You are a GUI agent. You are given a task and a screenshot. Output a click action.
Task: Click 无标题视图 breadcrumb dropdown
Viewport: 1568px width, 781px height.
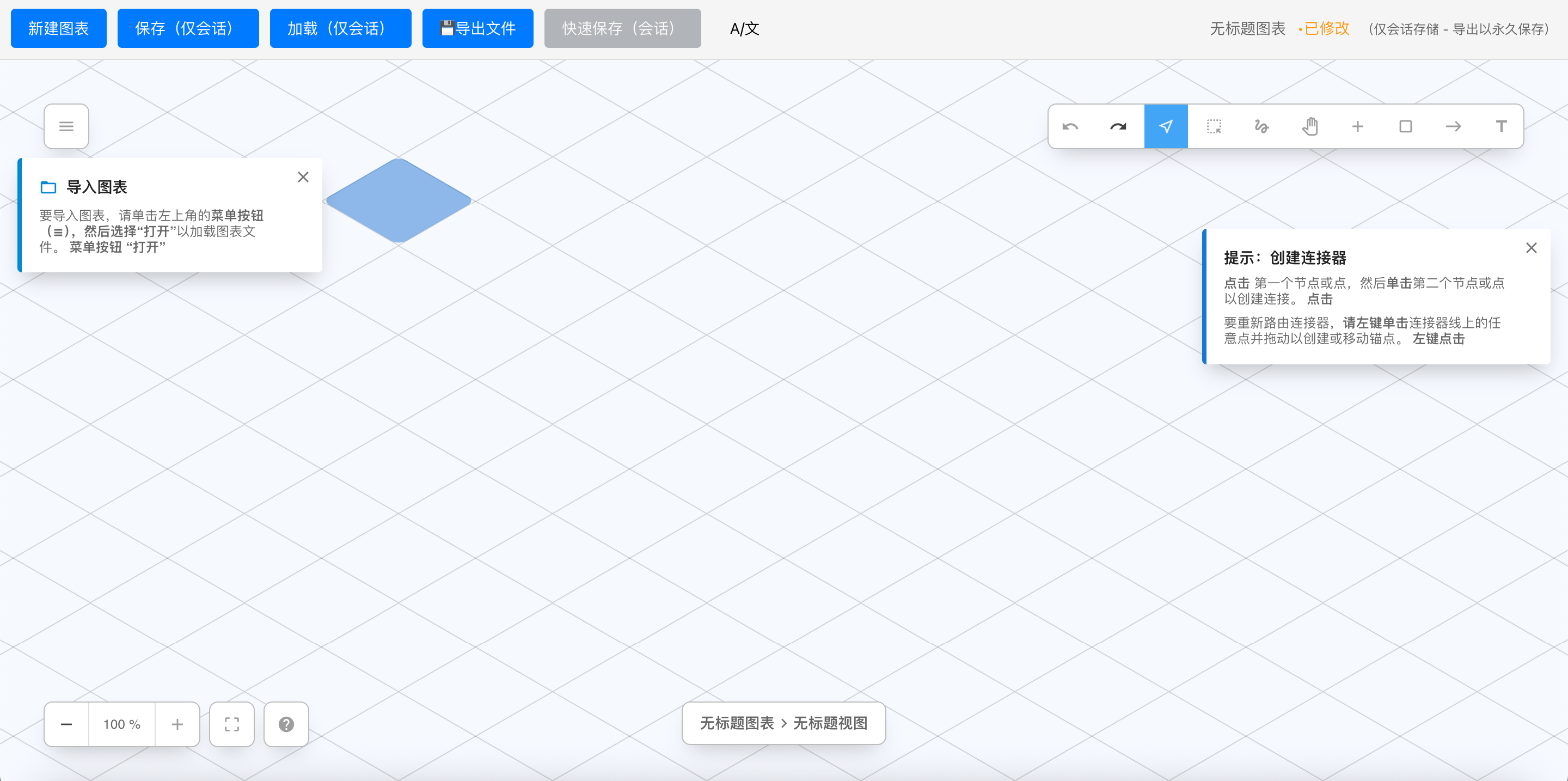[830, 723]
